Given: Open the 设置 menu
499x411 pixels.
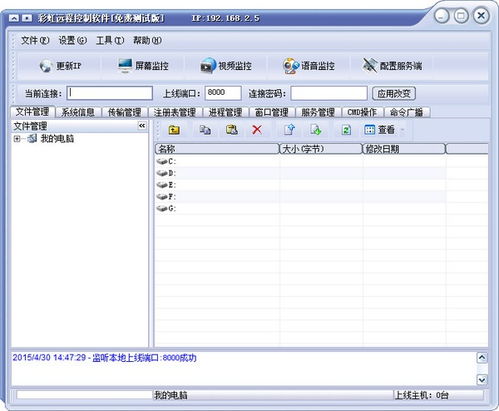Looking at the screenshot, I should point(72,40).
